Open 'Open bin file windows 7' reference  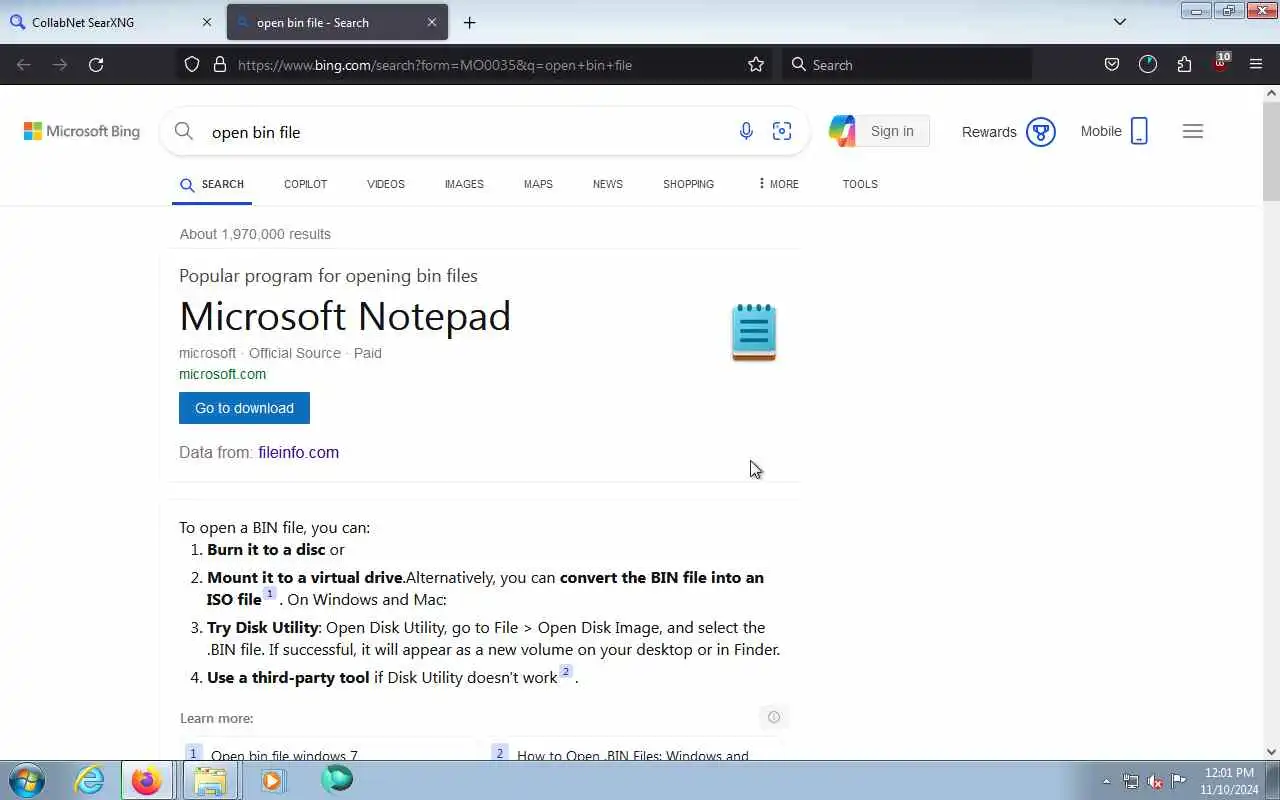click(x=284, y=756)
